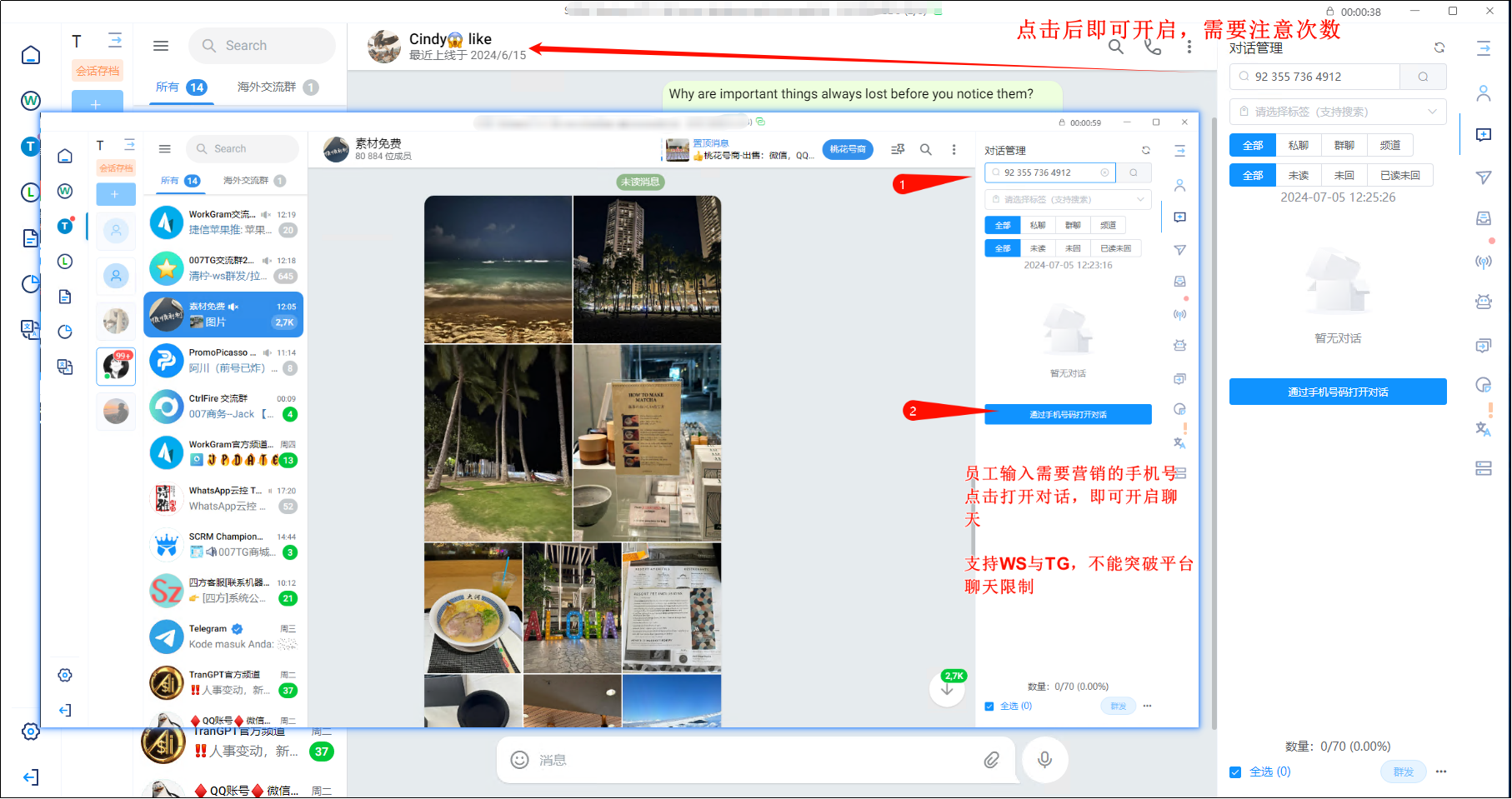Click 通过手机号码打开对话 button in back window
The width and height of the screenshot is (1512, 799).
(x=1338, y=392)
